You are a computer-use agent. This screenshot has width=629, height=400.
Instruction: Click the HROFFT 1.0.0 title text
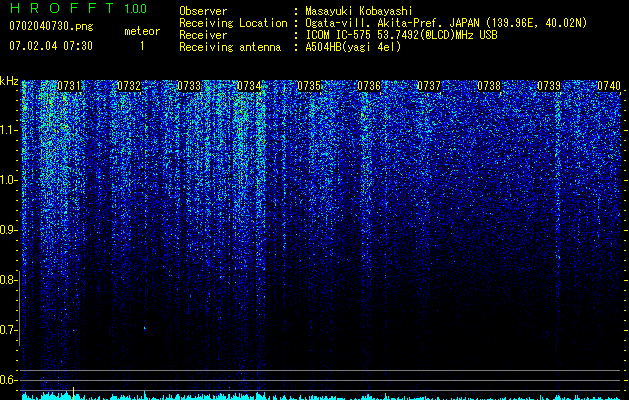point(78,8)
